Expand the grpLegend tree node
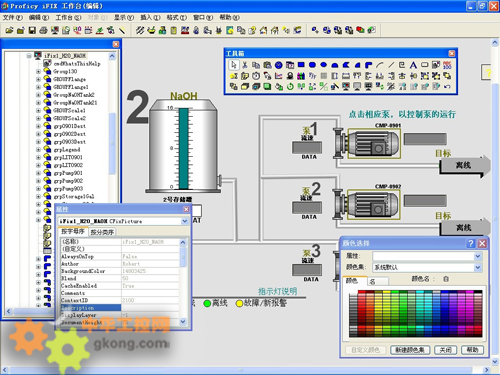Image resolution: width=500 pixels, height=375 pixels. click(38, 150)
